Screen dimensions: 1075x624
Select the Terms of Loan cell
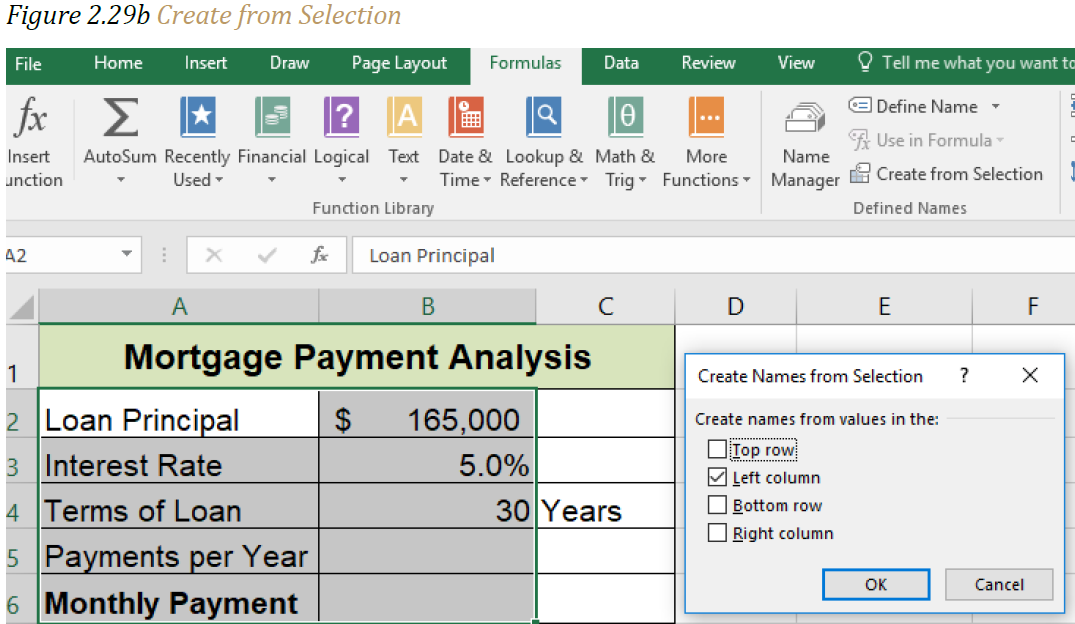[179, 506]
